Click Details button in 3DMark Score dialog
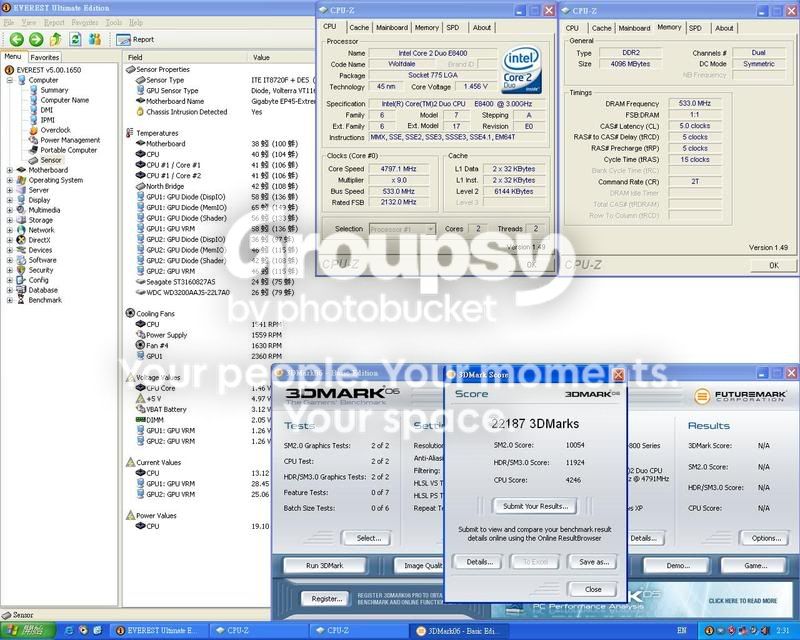This screenshot has height=640, width=800. click(x=480, y=562)
